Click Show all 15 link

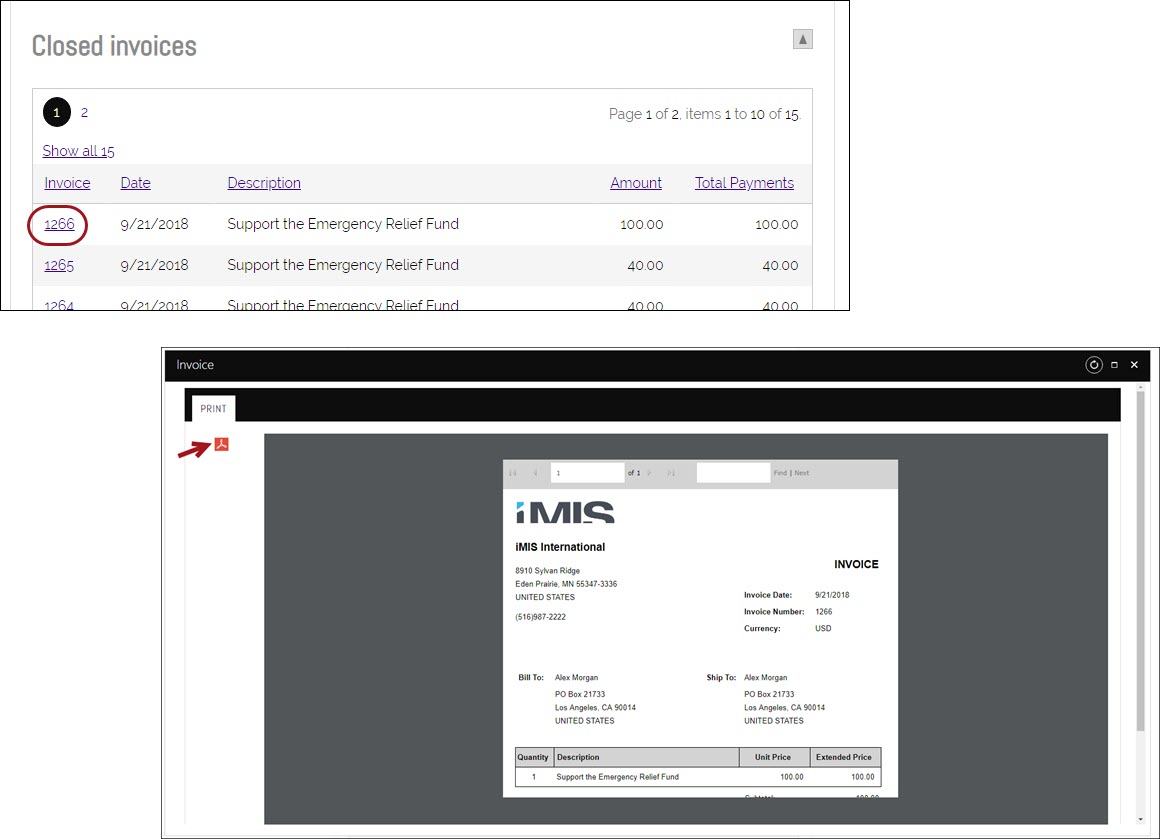click(x=78, y=151)
